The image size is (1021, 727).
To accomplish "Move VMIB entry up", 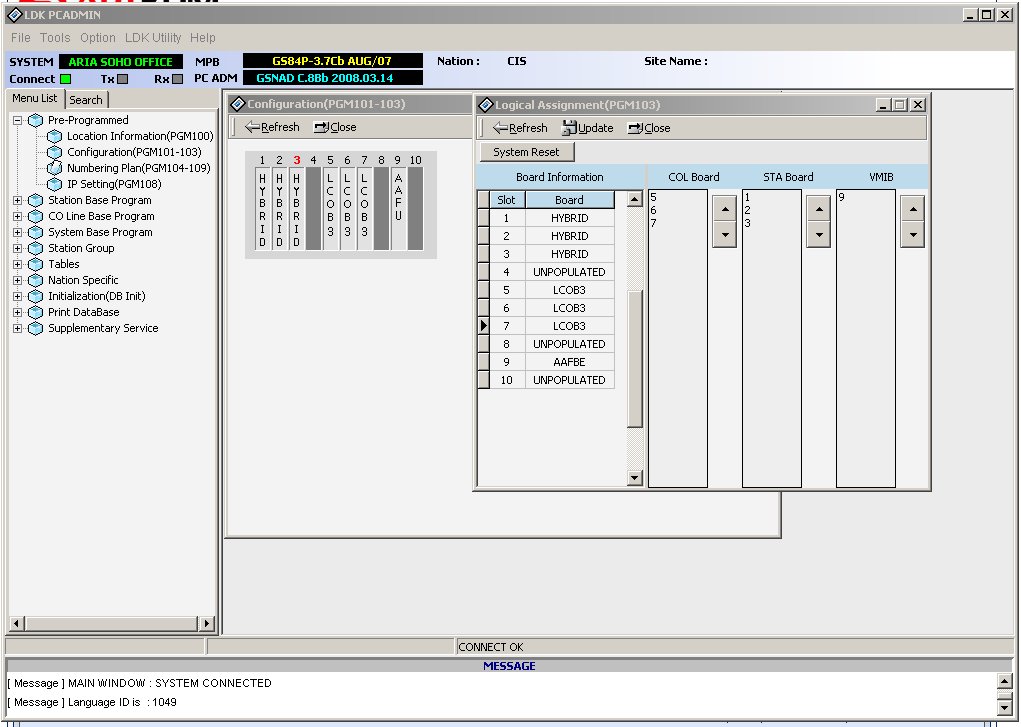I will 913,209.
